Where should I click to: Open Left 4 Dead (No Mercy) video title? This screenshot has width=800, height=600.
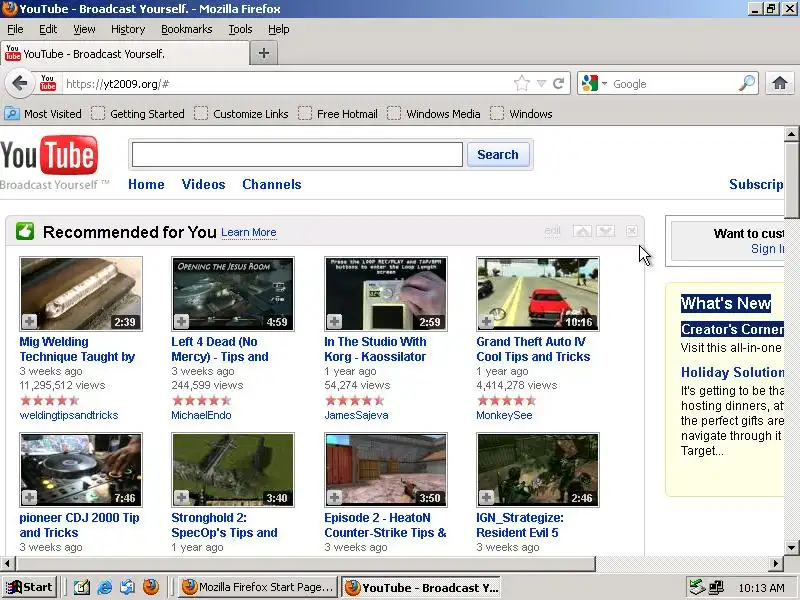(220, 349)
